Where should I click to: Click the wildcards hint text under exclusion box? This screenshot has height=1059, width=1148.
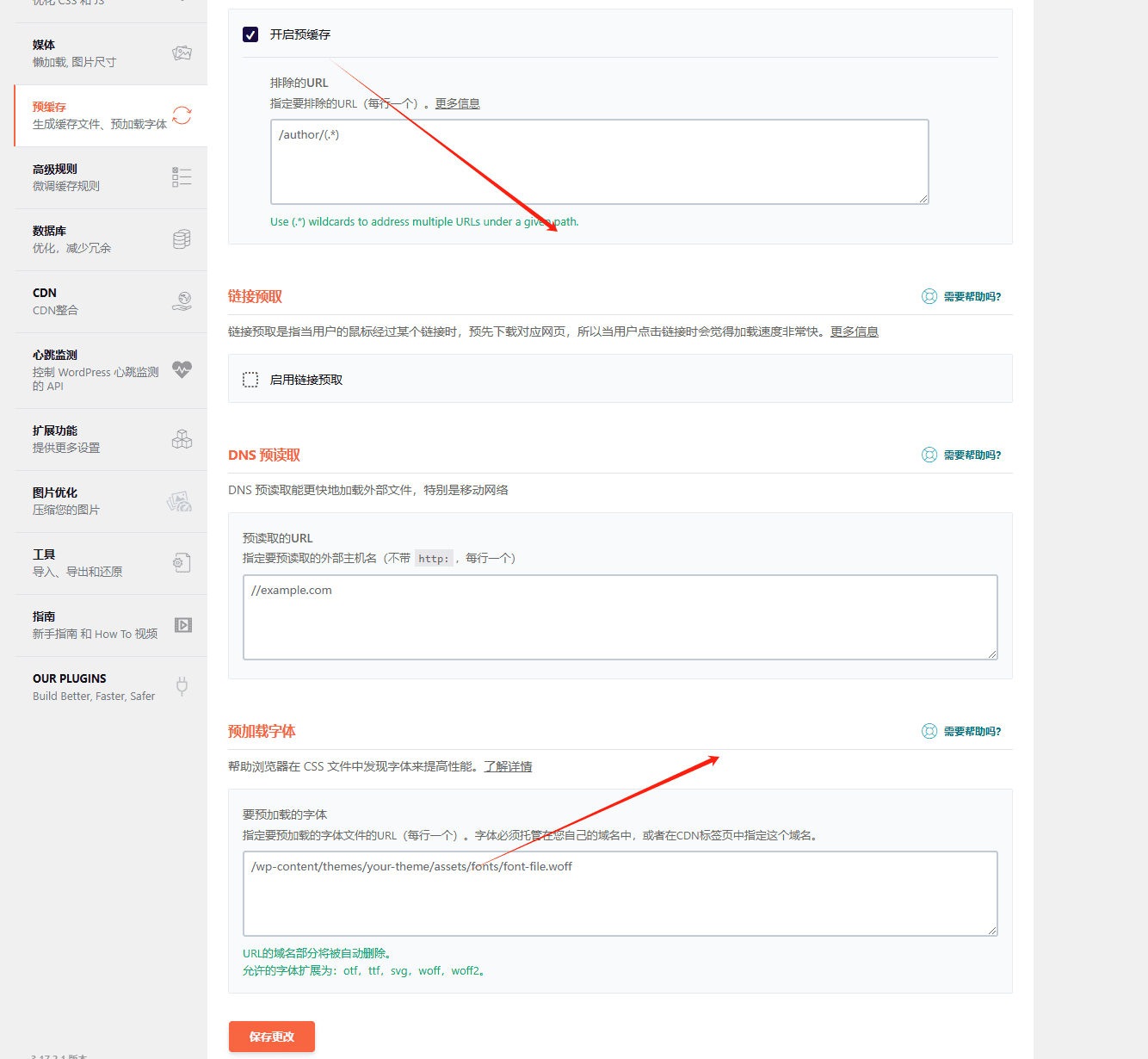424,221
